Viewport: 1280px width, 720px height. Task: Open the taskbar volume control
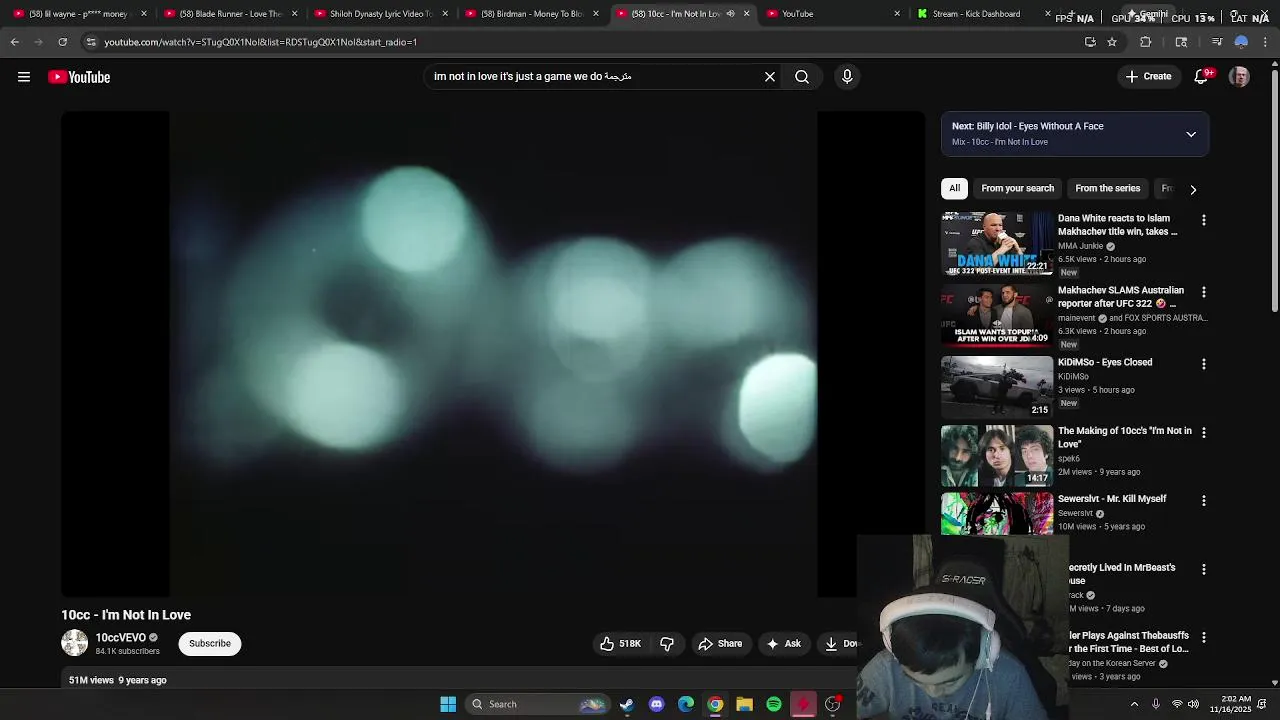1193,704
